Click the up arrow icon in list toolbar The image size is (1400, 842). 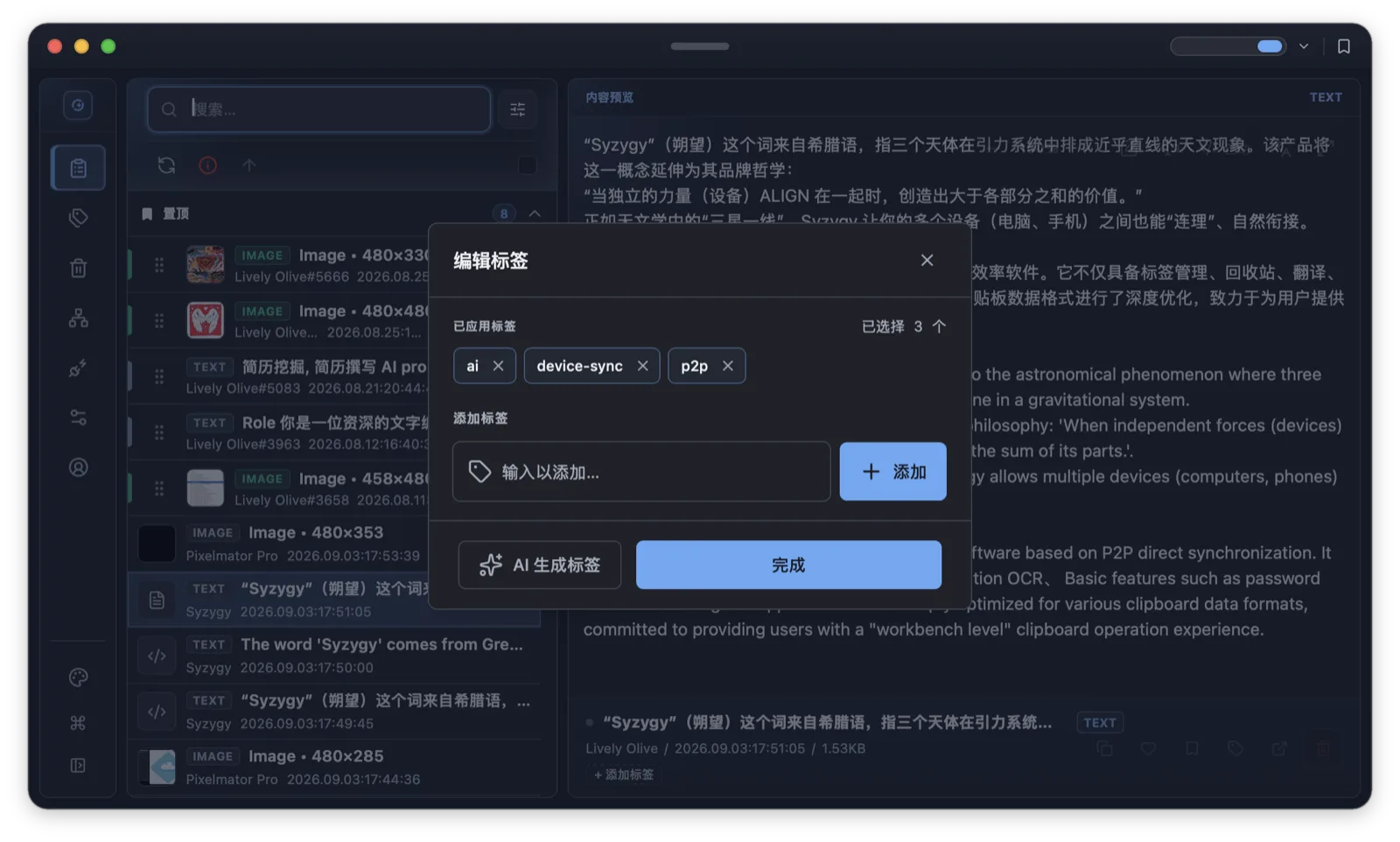249,165
